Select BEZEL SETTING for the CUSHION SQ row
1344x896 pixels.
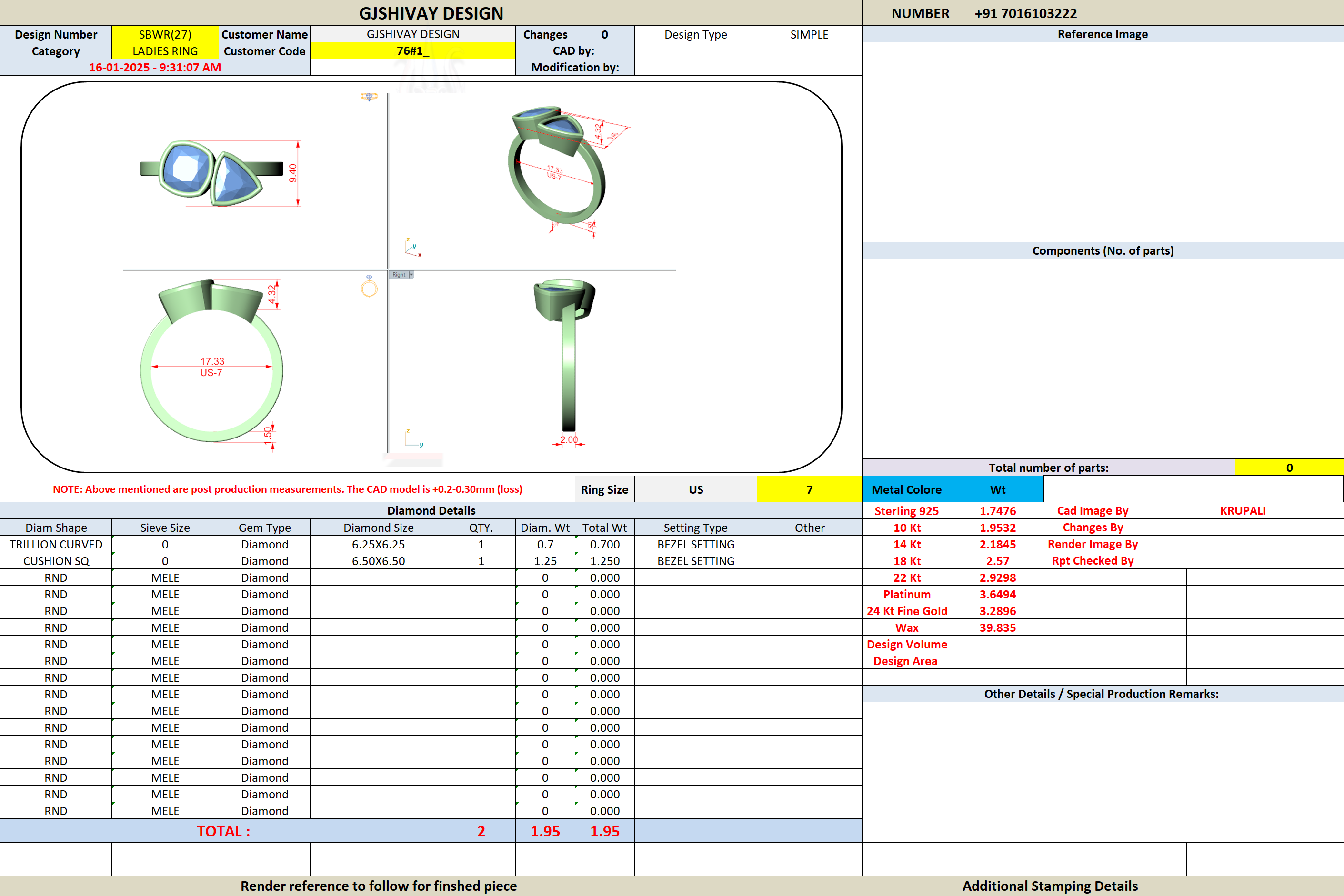tap(696, 560)
